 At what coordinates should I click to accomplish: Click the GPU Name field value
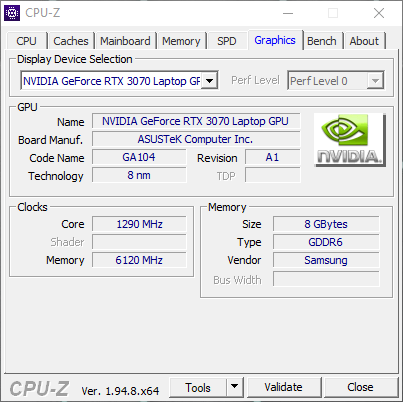pos(196,121)
